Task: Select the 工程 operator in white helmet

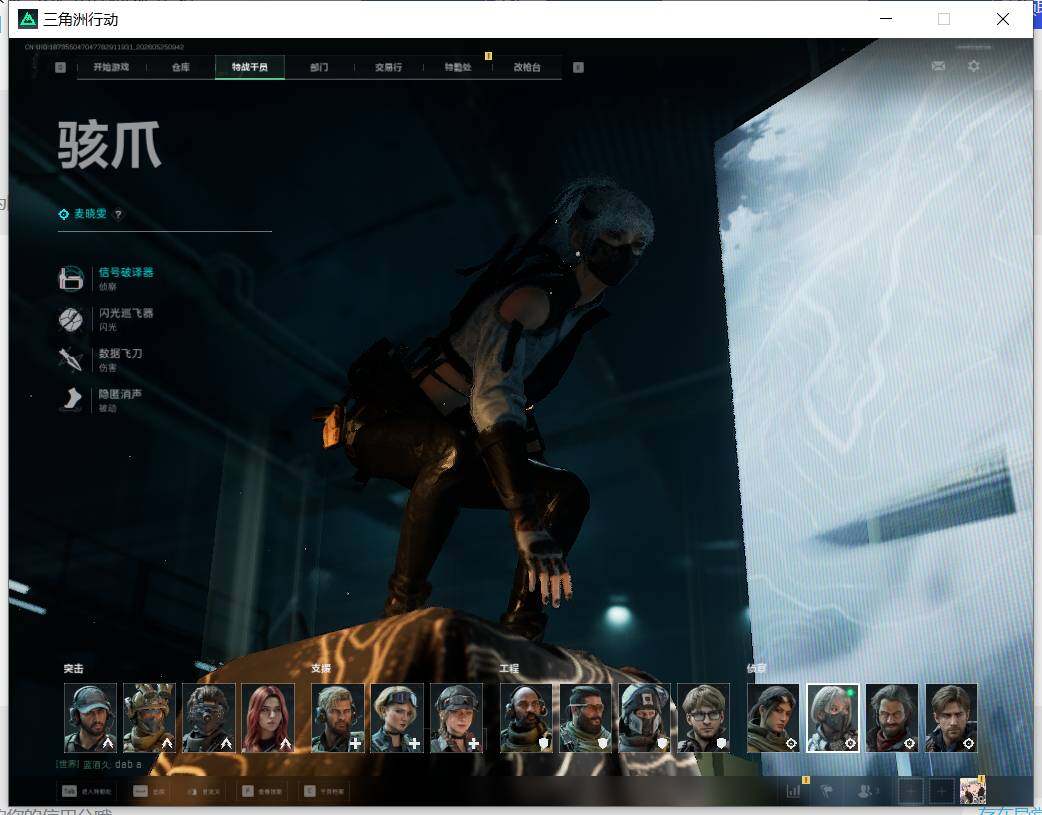Action: click(x=645, y=718)
